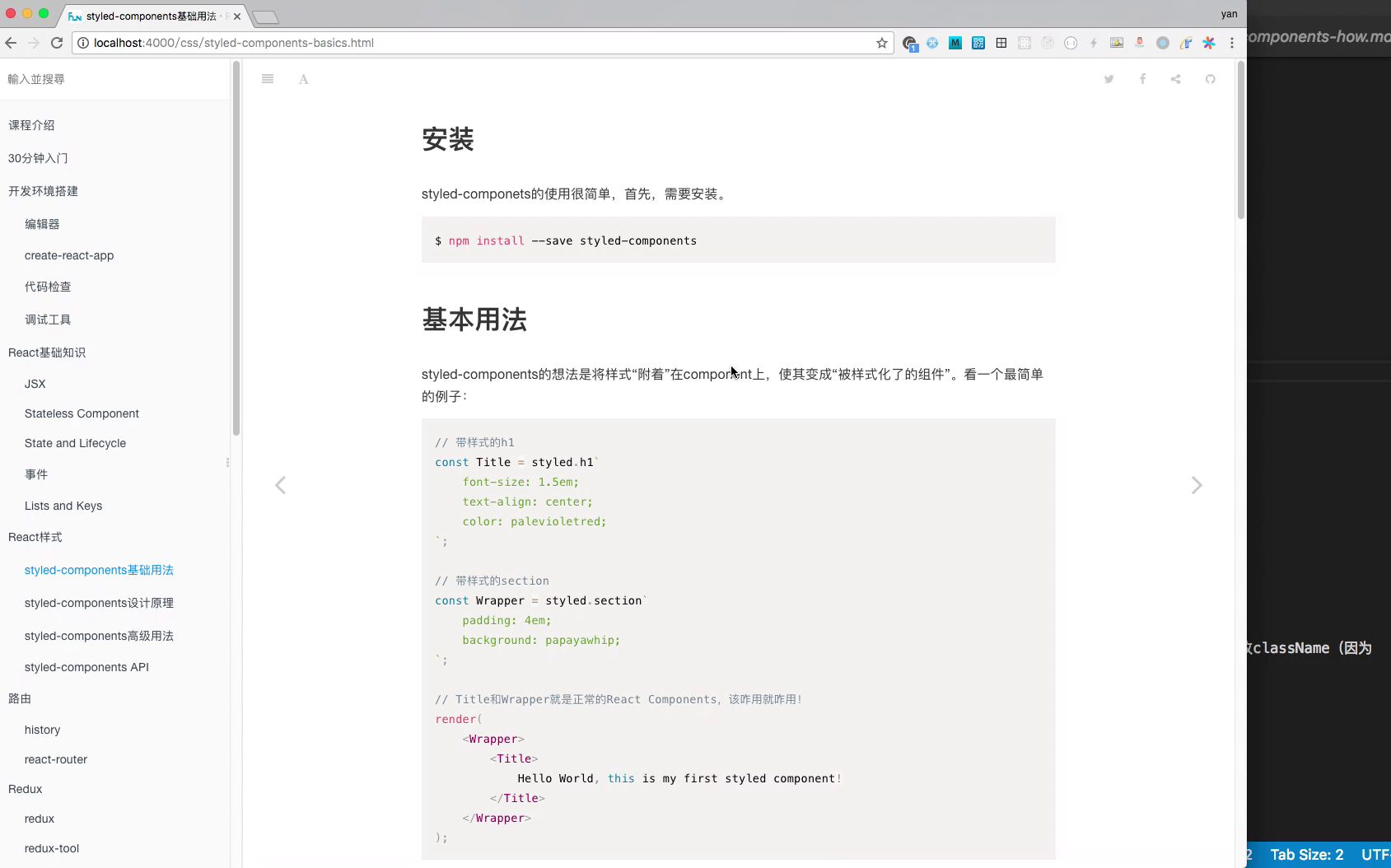Open the 代码检查 page
This screenshot has height=868, width=1391.
pyautogui.click(x=48, y=287)
